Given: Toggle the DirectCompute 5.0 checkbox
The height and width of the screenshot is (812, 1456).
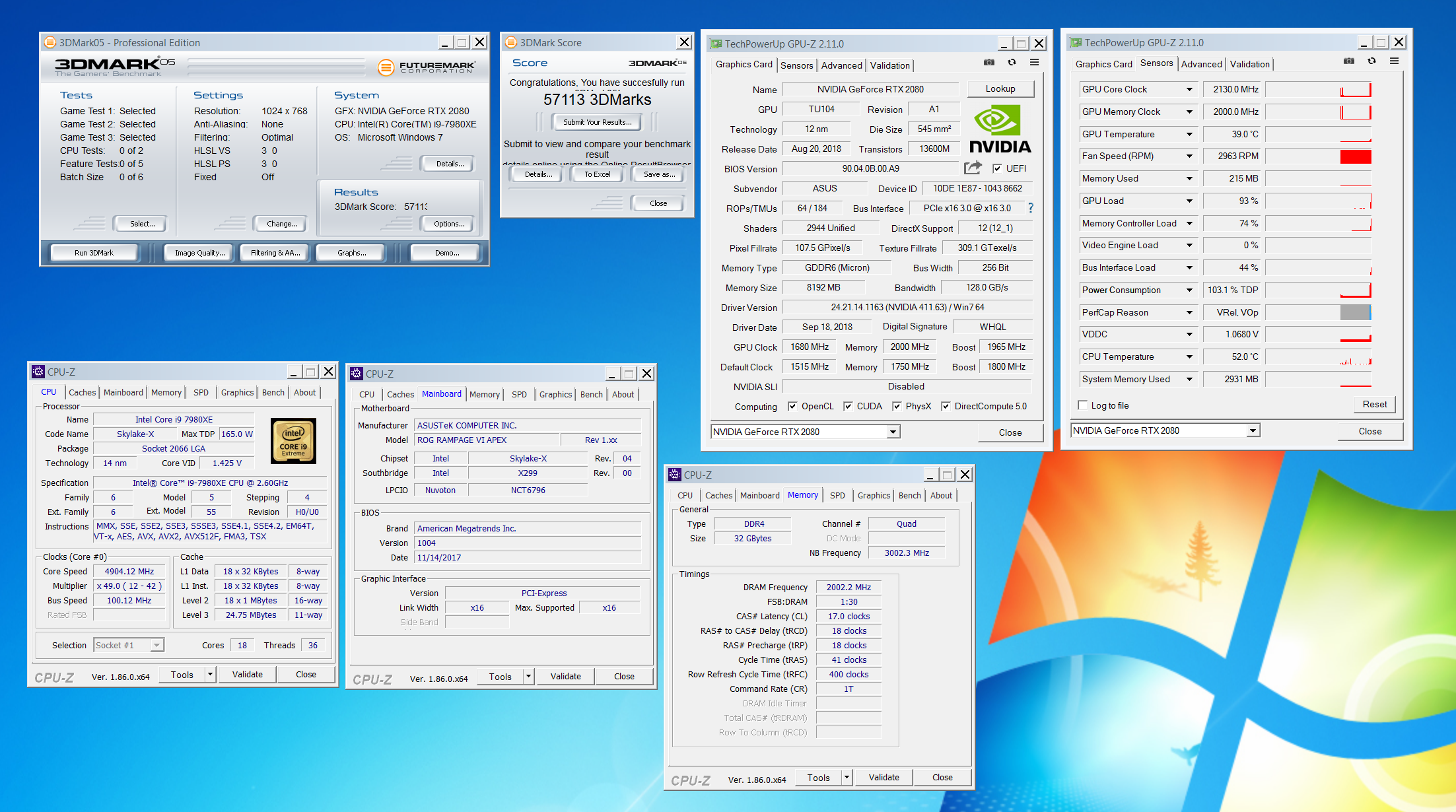Looking at the screenshot, I should pyautogui.click(x=946, y=406).
